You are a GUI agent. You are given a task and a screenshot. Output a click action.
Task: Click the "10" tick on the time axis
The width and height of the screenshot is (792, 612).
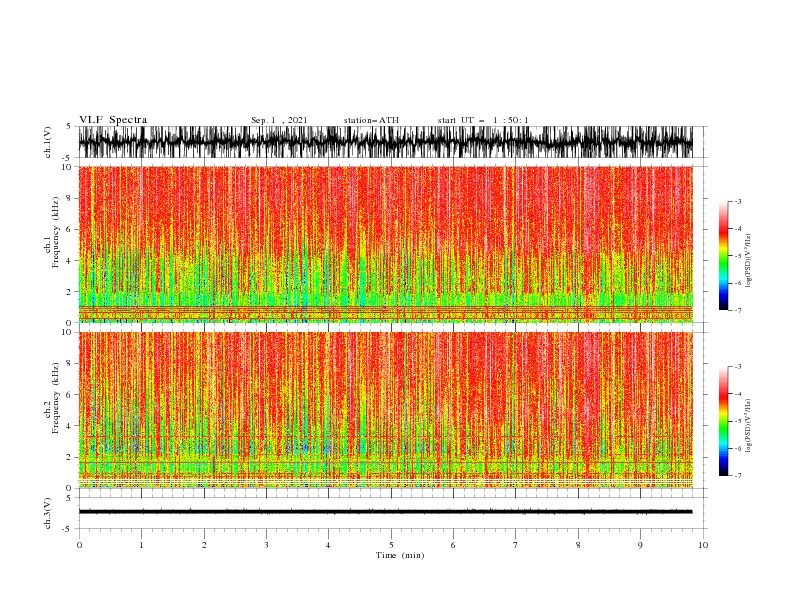click(x=703, y=545)
